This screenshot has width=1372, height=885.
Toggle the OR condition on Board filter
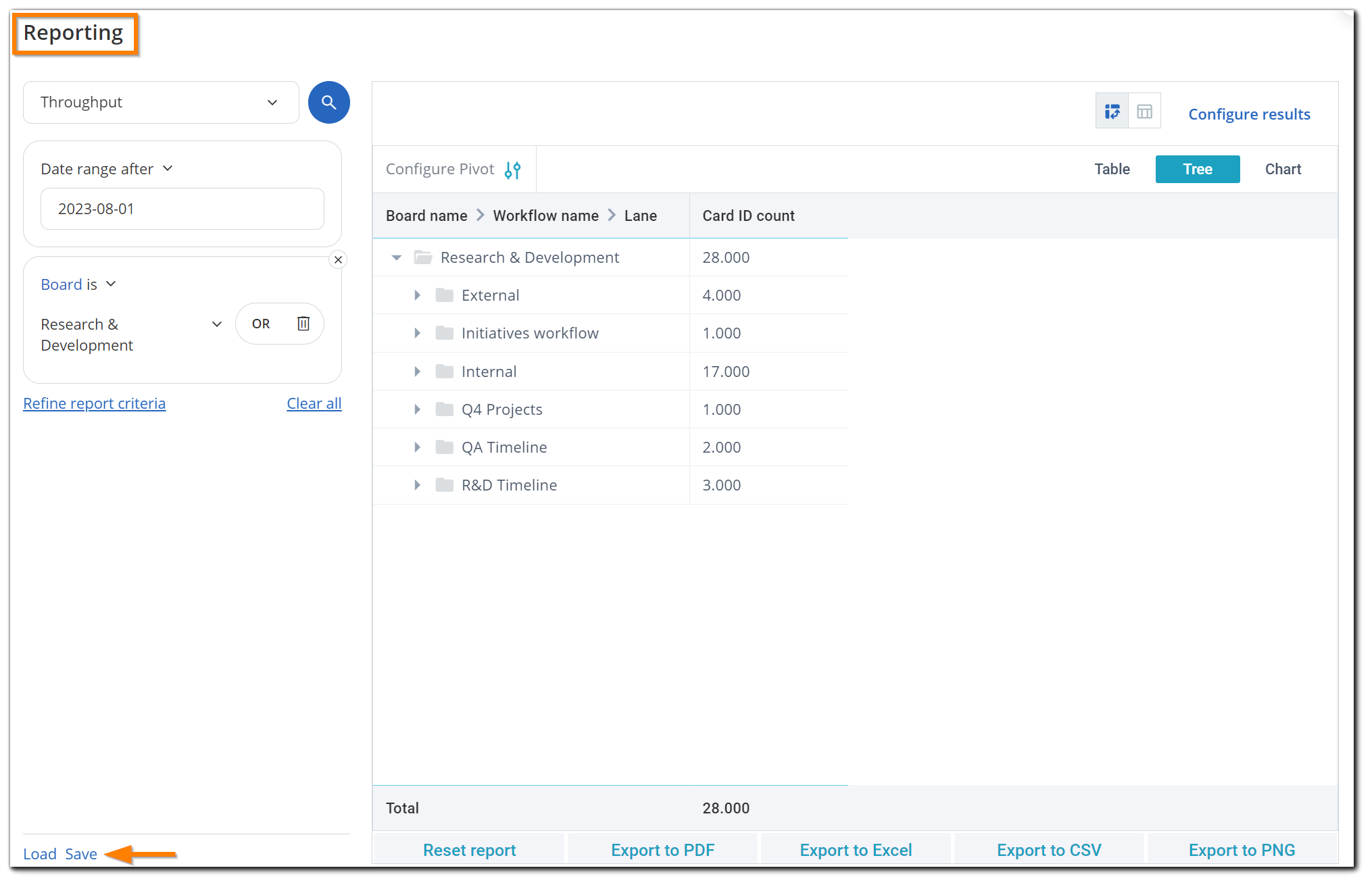pos(261,324)
